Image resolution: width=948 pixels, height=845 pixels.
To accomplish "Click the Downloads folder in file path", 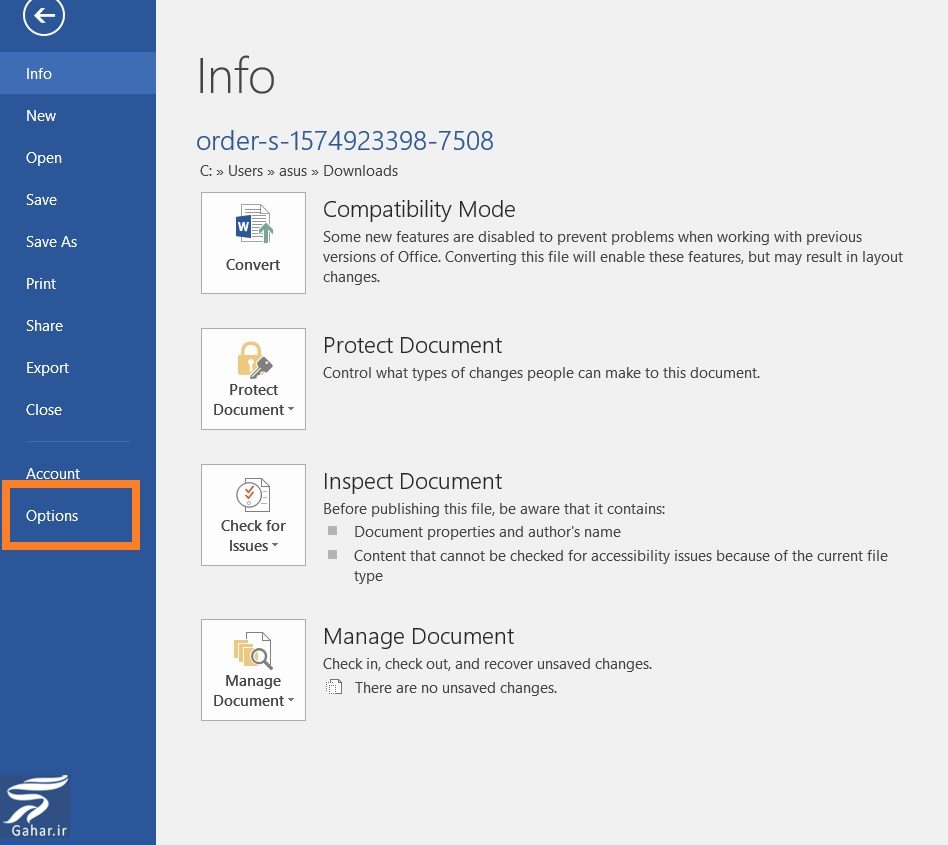I will pos(360,171).
